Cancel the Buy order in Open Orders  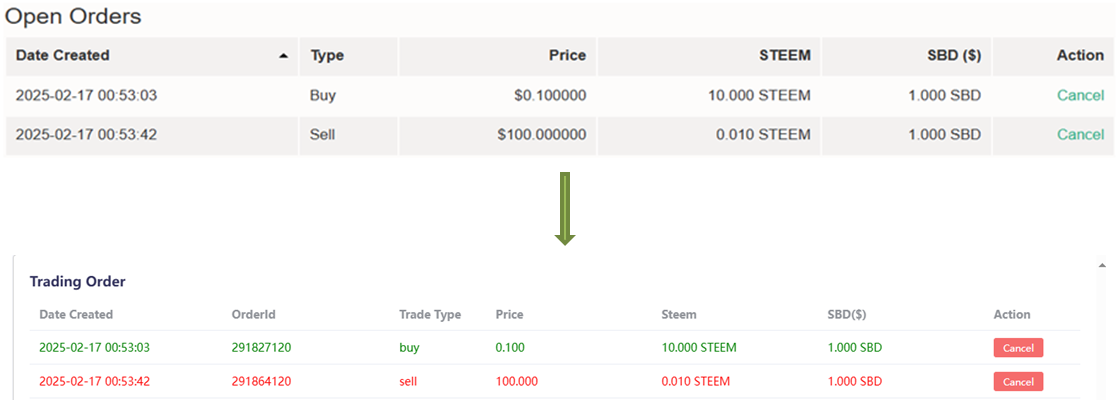[x=1080, y=96]
